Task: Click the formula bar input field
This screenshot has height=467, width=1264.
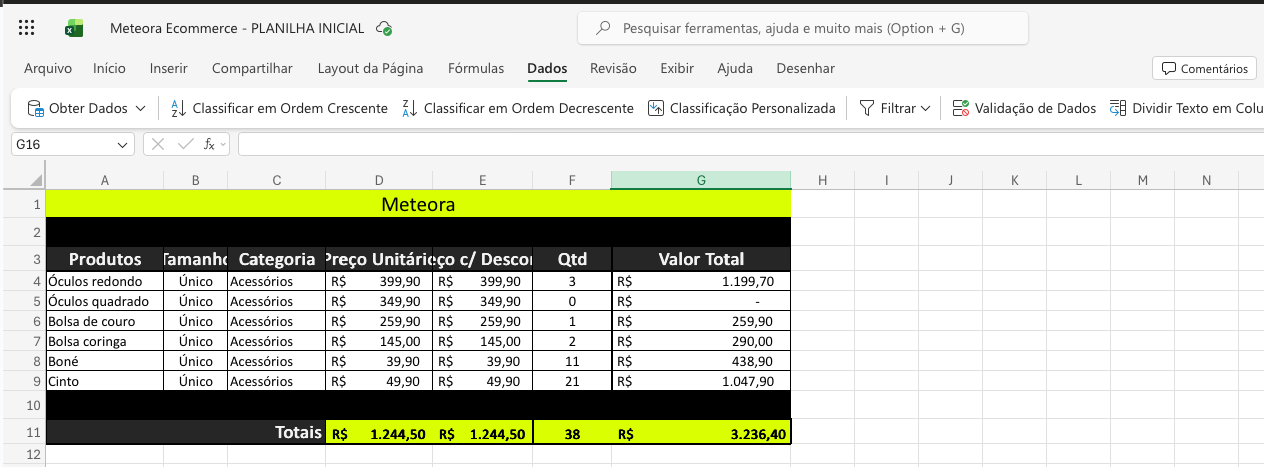Action: pos(751,144)
